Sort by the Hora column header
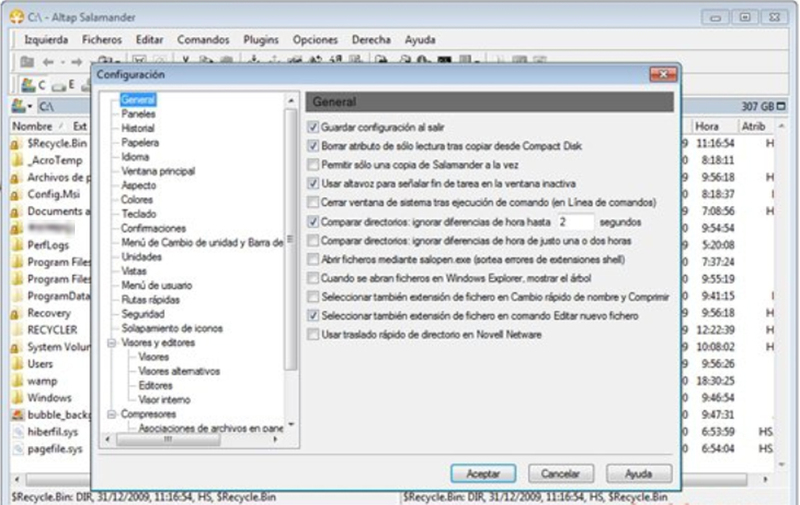The height and width of the screenshot is (505, 800). click(707, 126)
